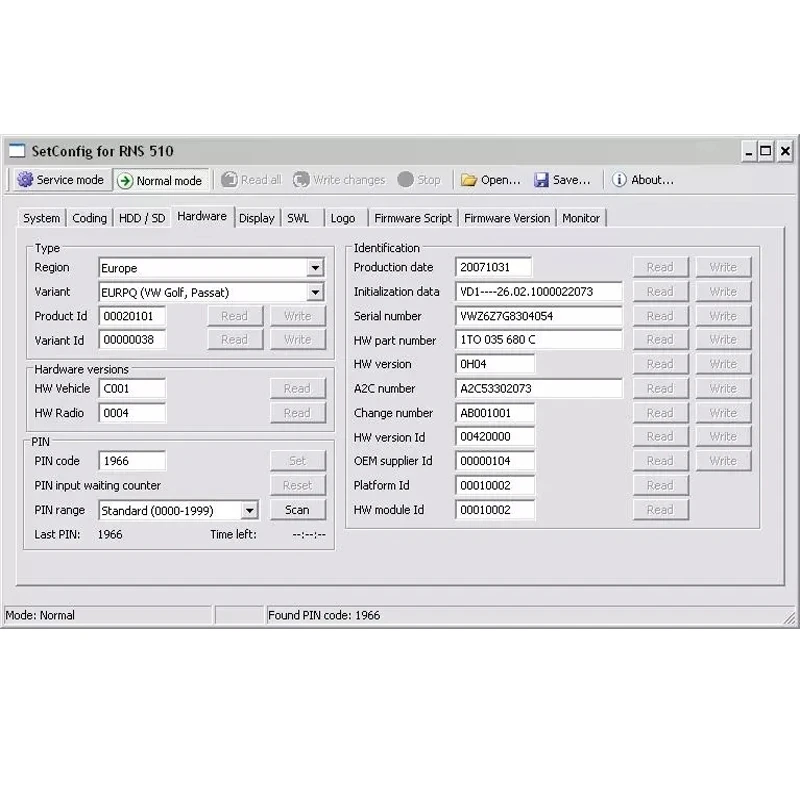The height and width of the screenshot is (800, 800).
Task: Click the HW part number field
Action: [538, 340]
